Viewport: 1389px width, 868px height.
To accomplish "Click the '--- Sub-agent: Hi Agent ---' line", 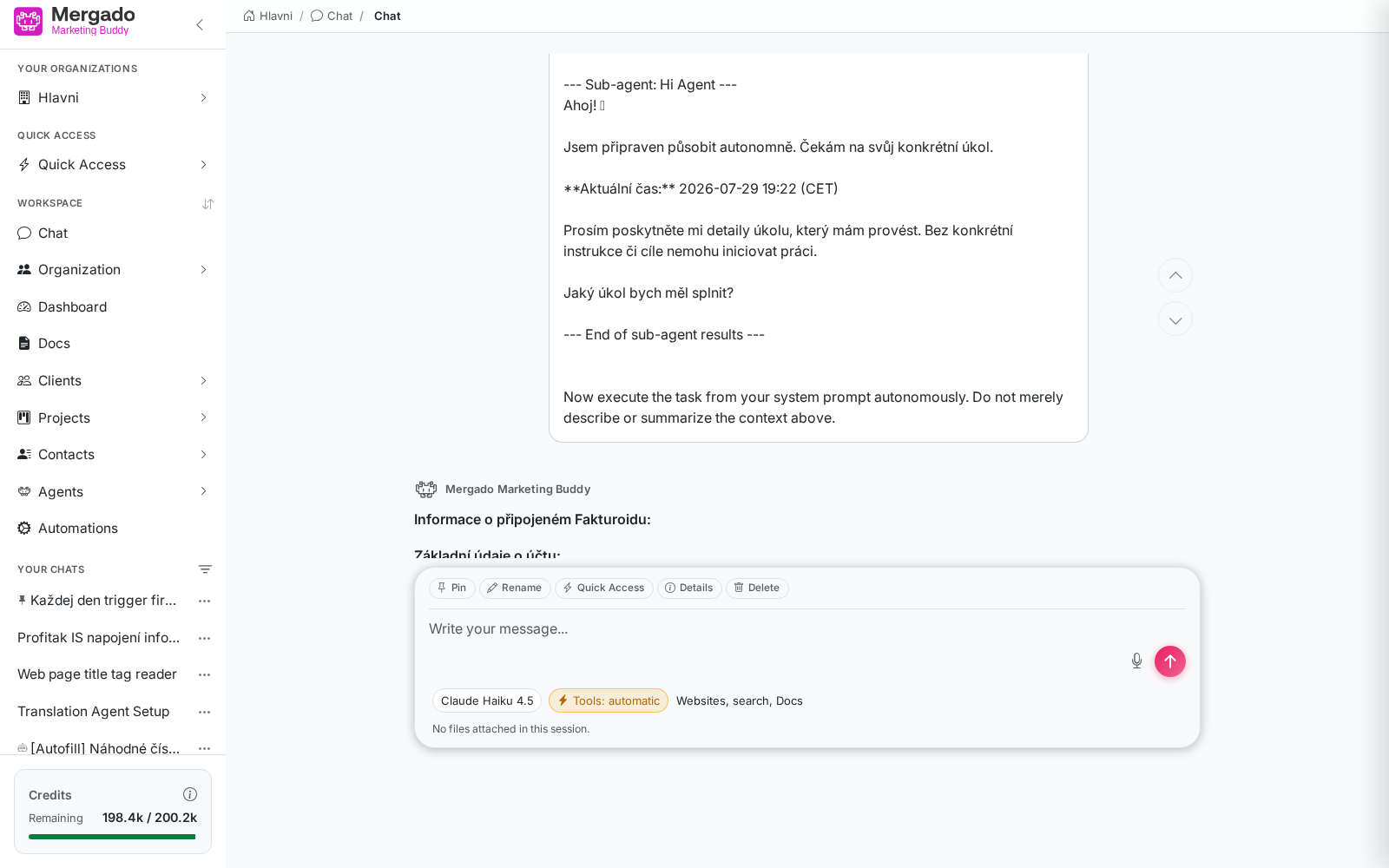I will (650, 85).
